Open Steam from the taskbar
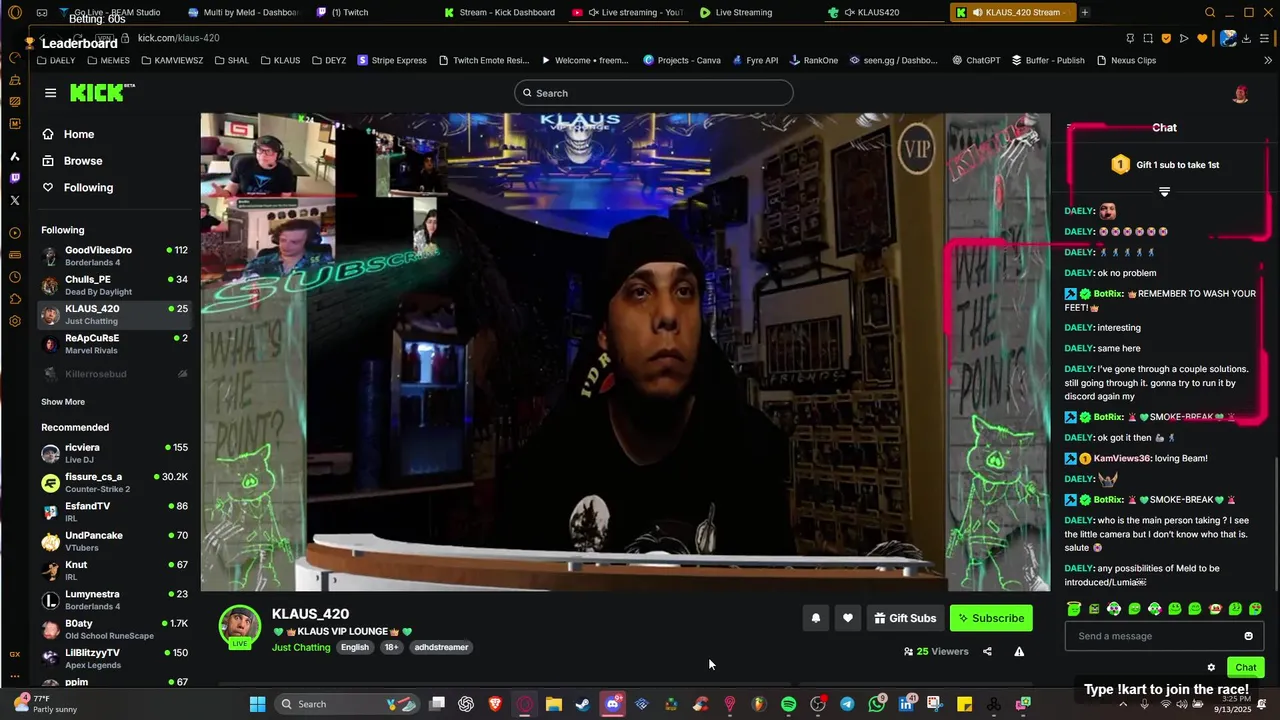This screenshot has width=1280, height=720. pyautogui.click(x=582, y=704)
